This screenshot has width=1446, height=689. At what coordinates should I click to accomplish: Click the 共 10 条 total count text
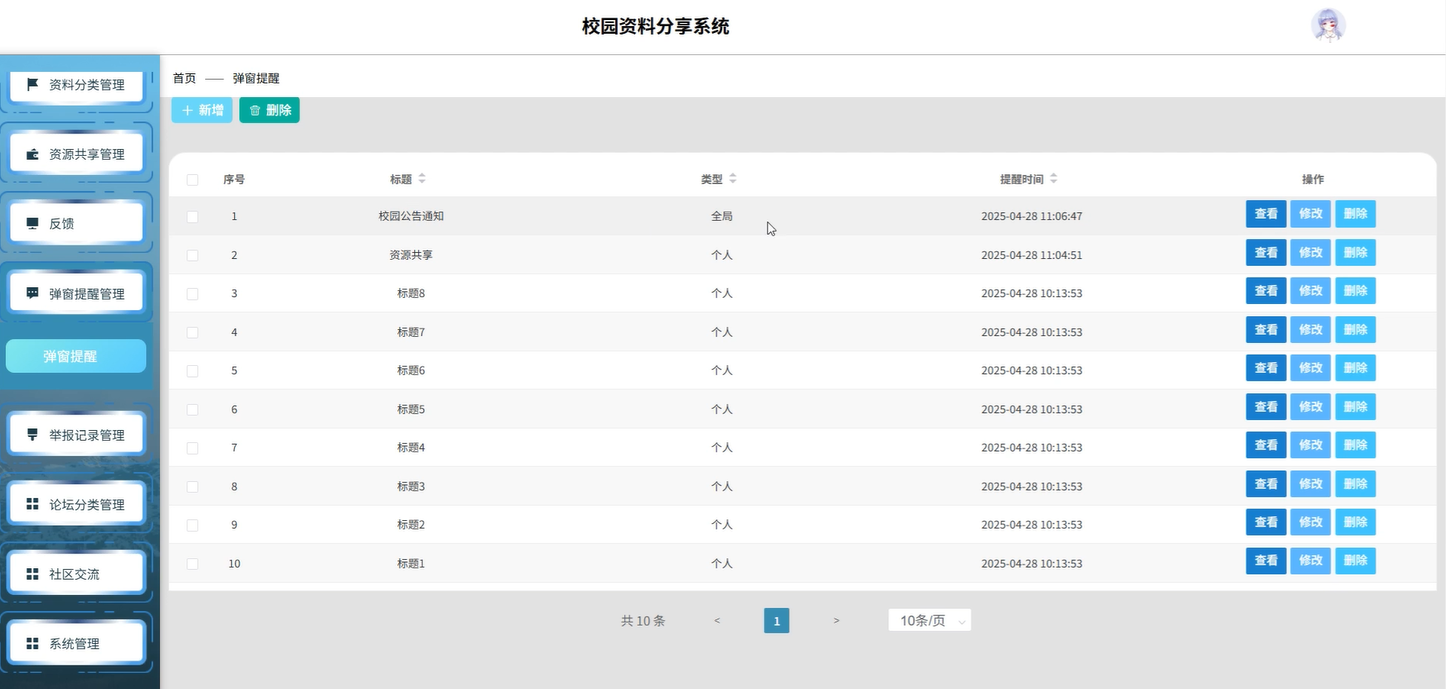point(643,621)
